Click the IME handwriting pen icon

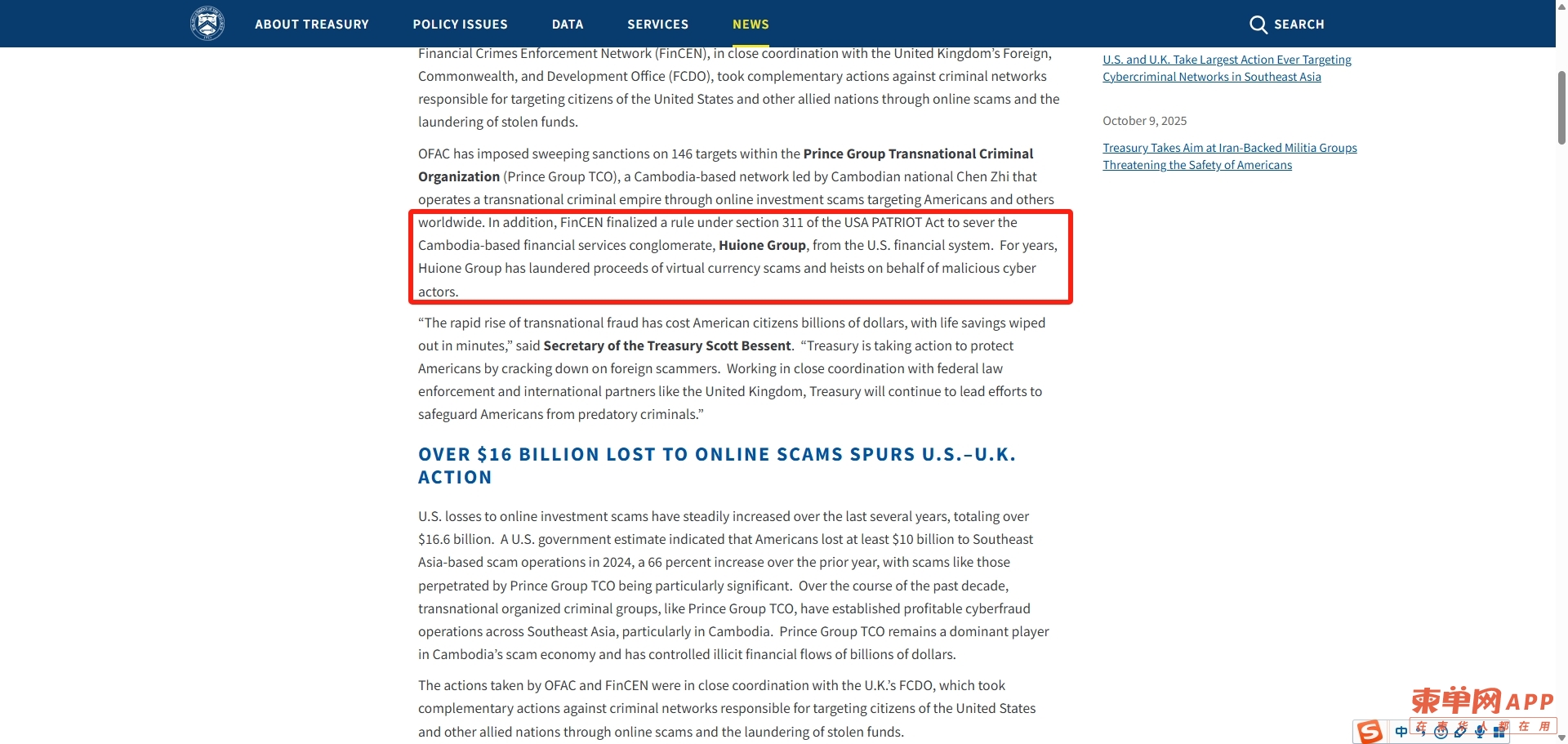(x=1461, y=732)
